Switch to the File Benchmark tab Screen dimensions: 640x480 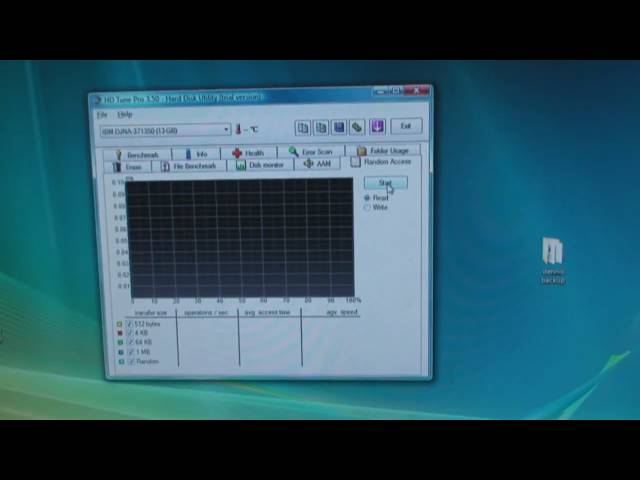(189, 166)
